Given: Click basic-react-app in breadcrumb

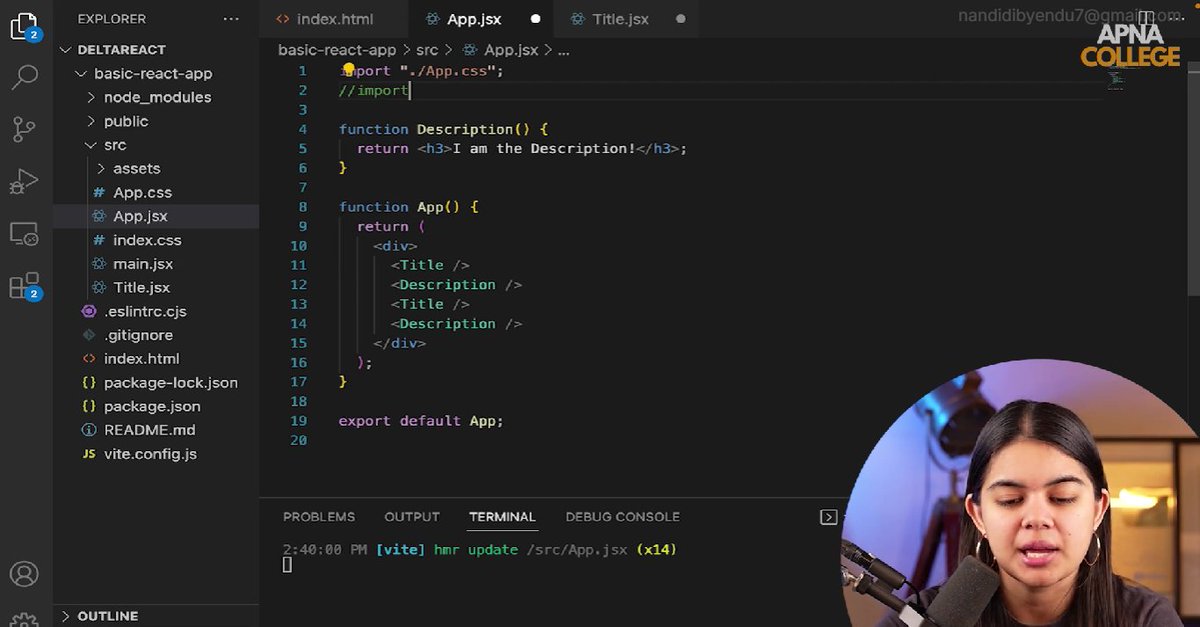Looking at the screenshot, I should [337, 49].
